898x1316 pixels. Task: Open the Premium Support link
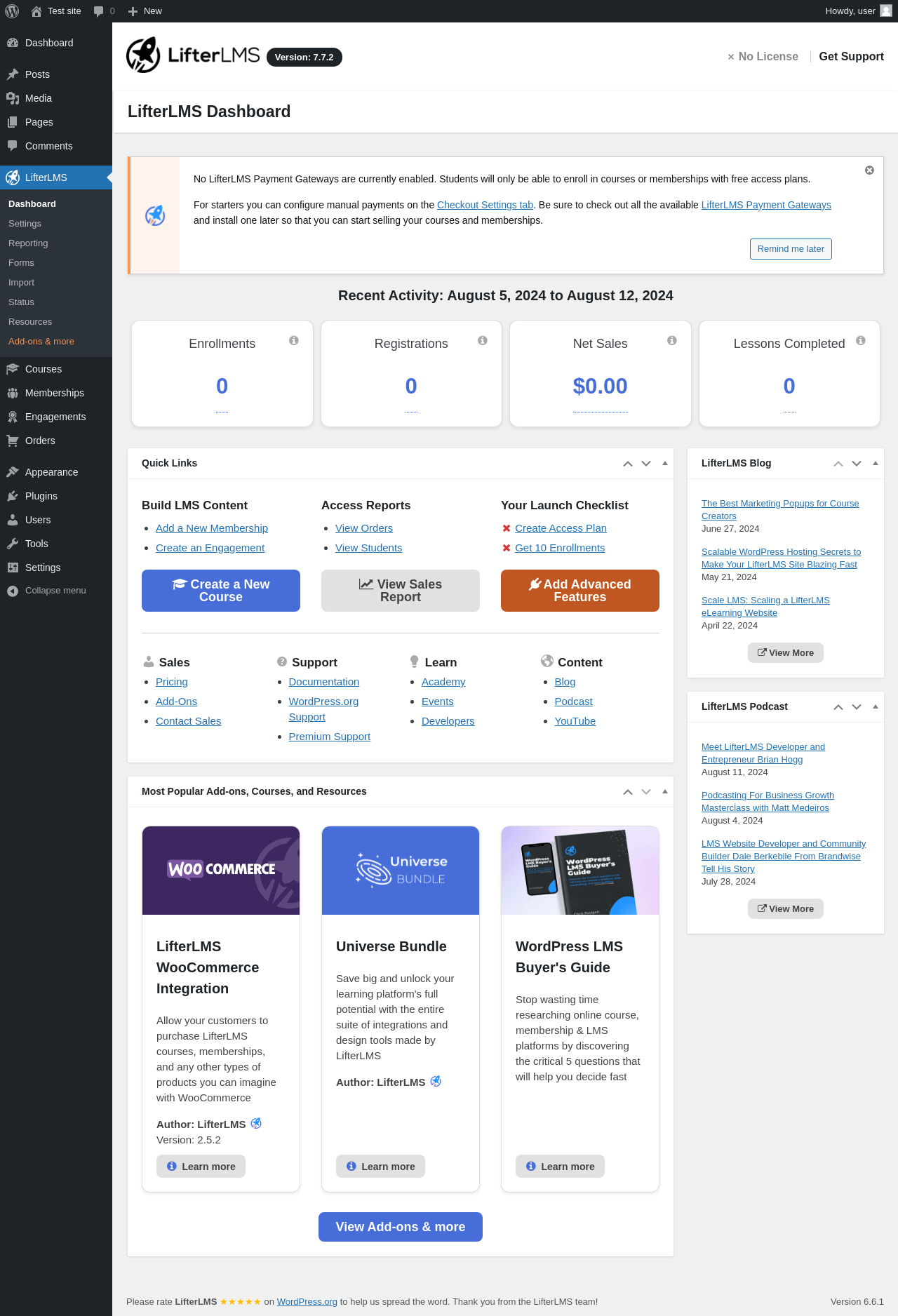[329, 737]
